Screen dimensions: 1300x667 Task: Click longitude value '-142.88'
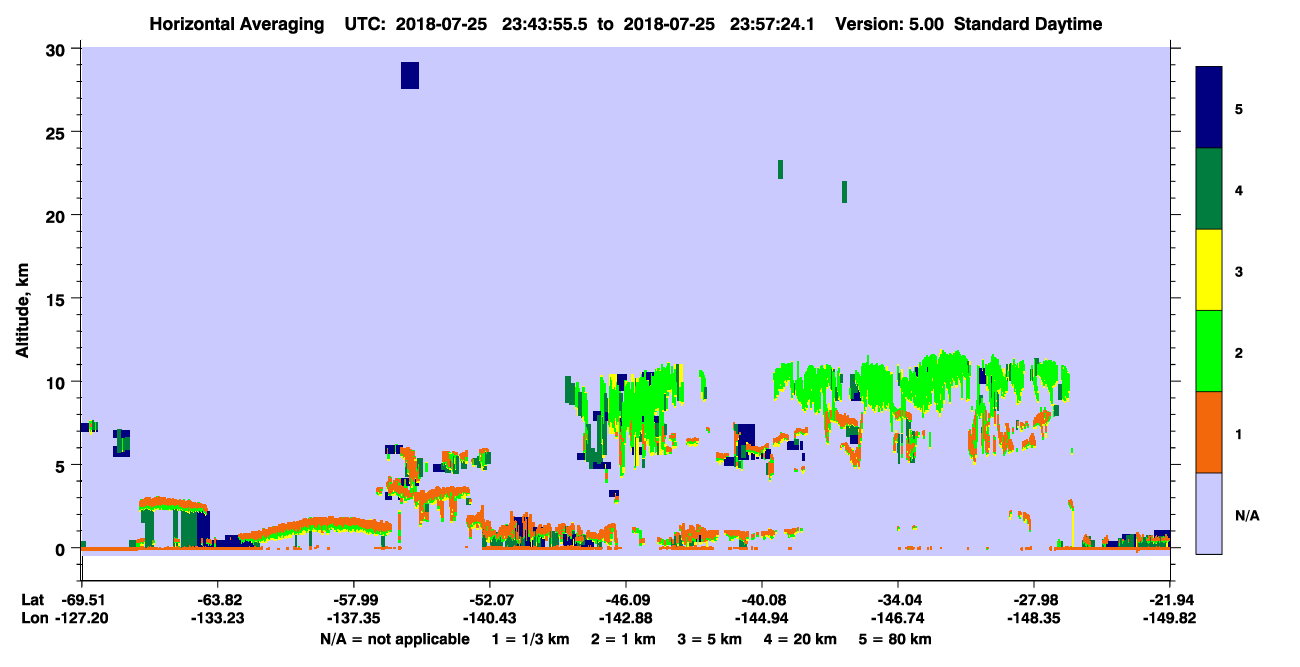(x=625, y=618)
